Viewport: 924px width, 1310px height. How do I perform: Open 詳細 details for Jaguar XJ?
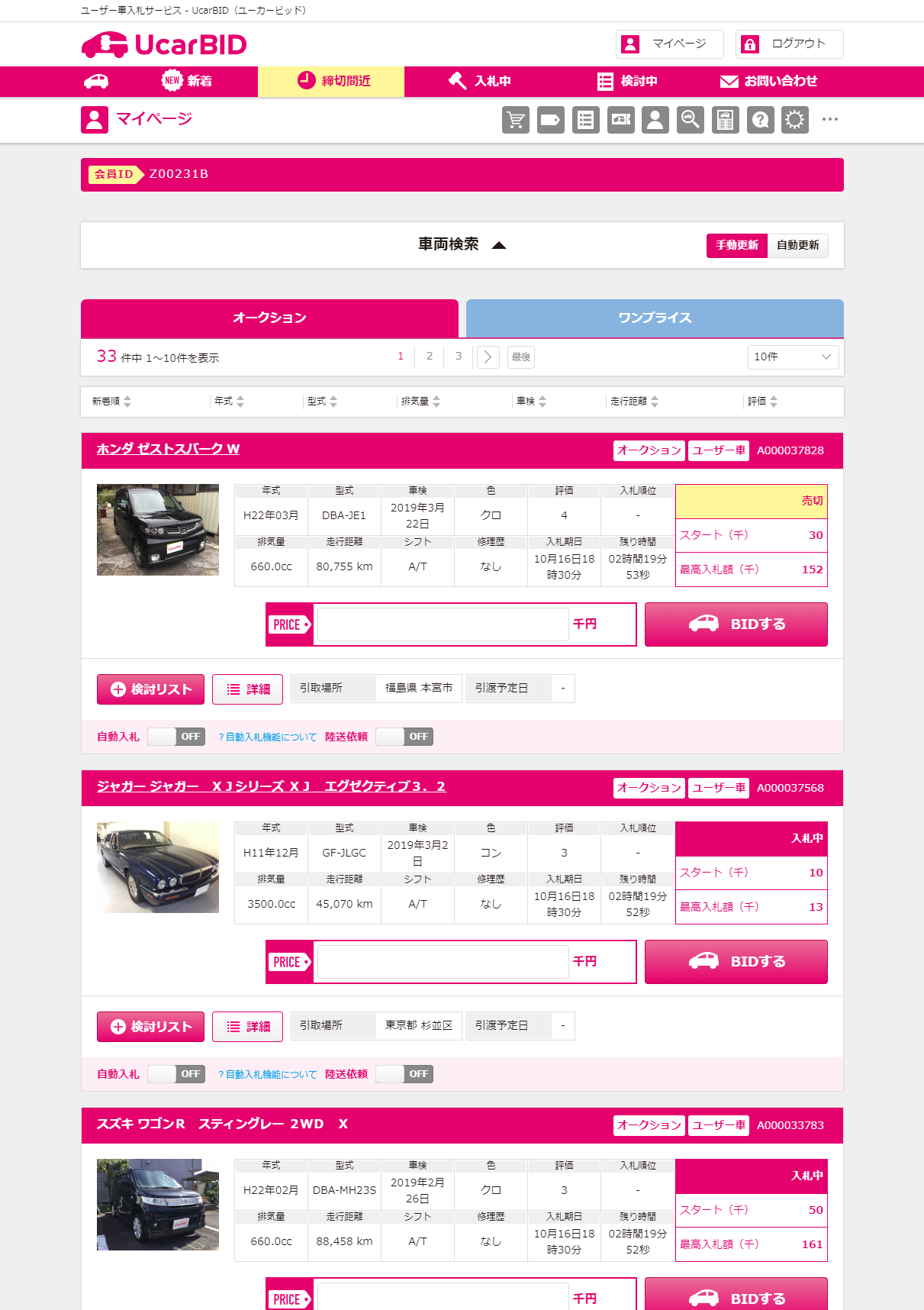pos(247,1027)
